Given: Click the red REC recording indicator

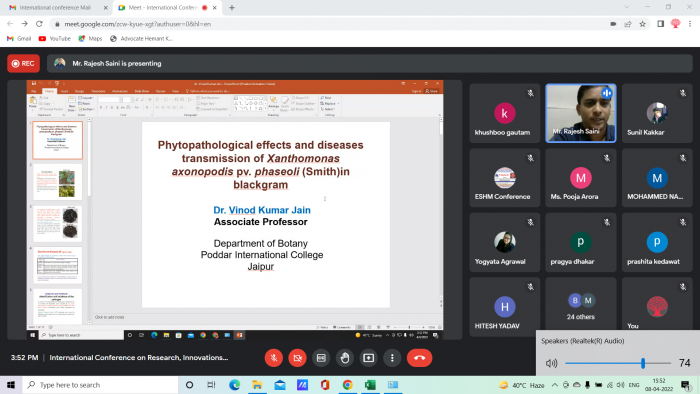Looking at the screenshot, I should click(x=23, y=63).
